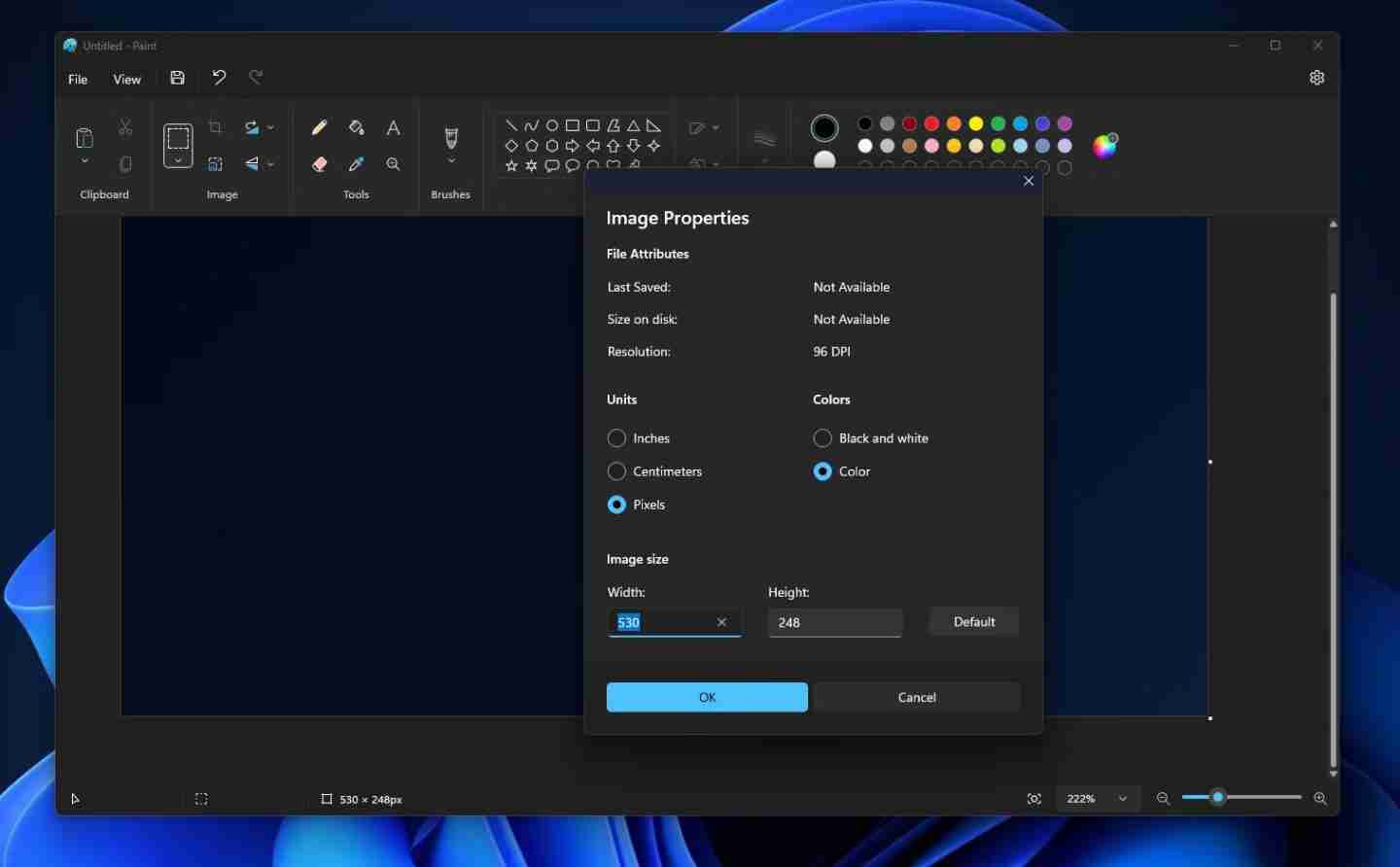Select Inches as the units
The height and width of the screenshot is (867, 1400).
coord(617,438)
